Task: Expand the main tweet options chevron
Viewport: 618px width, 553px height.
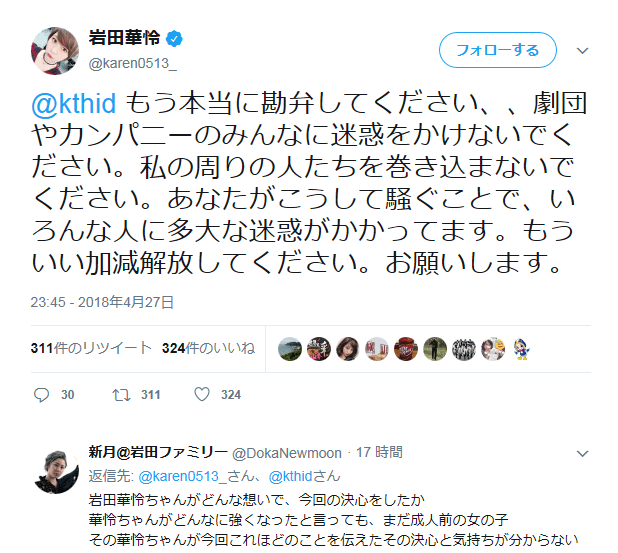Action: coord(583,50)
